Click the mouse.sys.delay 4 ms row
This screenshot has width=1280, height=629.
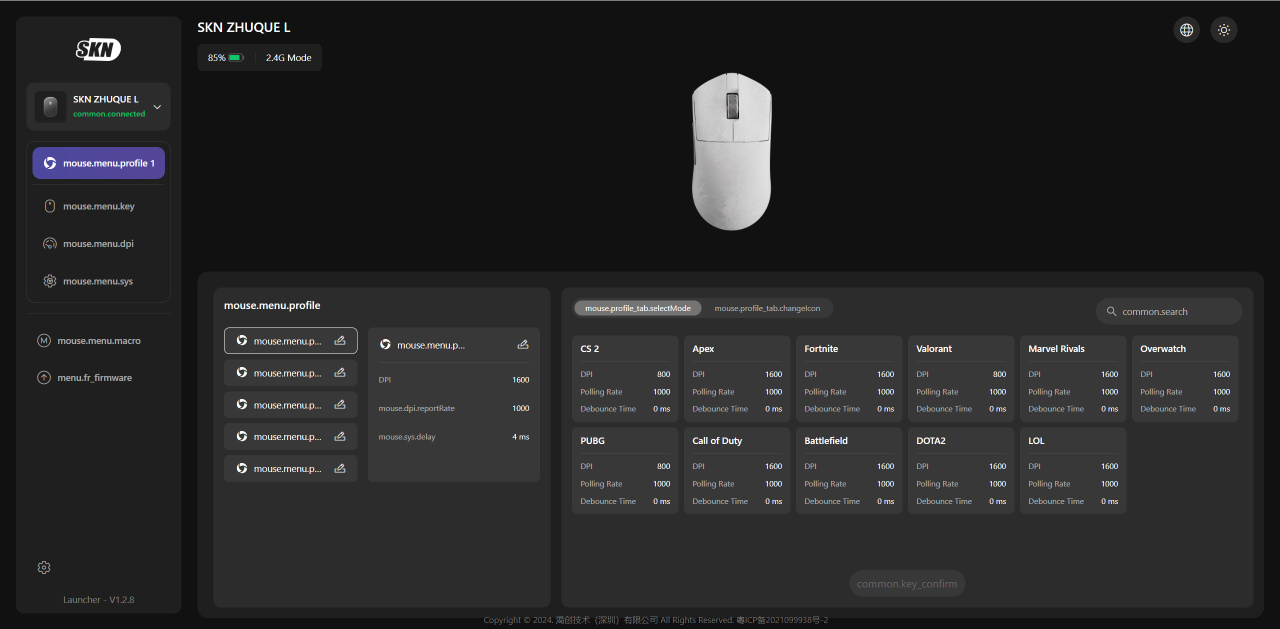[x=454, y=437]
